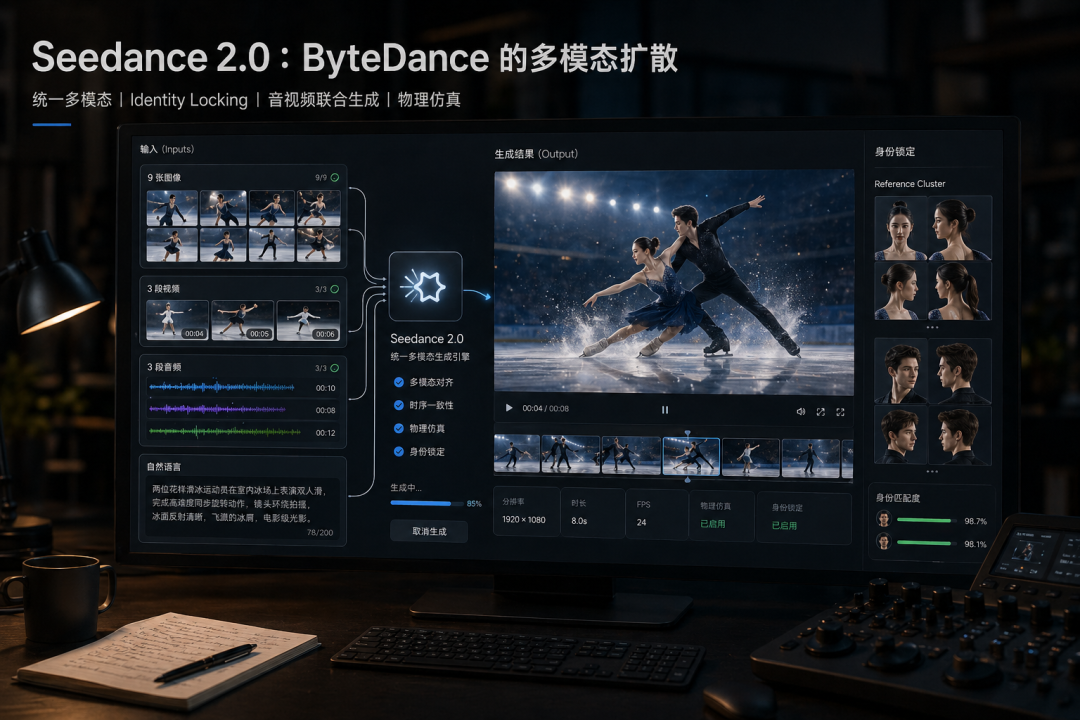The height and width of the screenshot is (720, 1080).
Task: Click the 生成中... status text
Action: click(406, 488)
